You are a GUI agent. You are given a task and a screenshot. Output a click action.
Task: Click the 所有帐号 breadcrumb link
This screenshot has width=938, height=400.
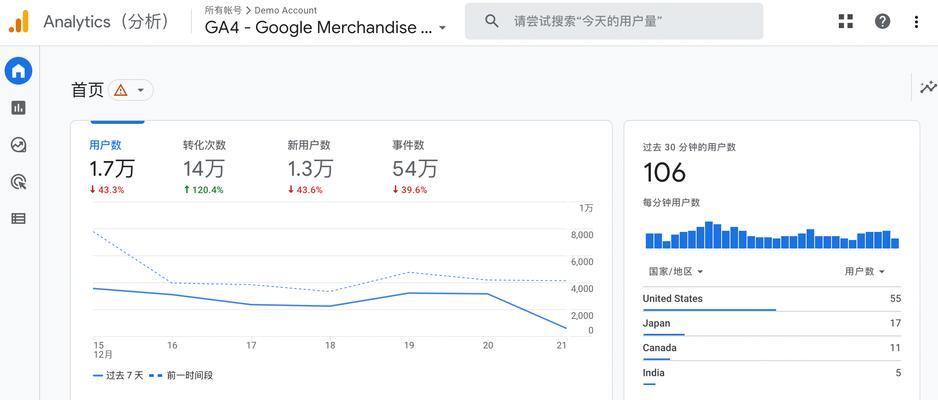(221, 10)
